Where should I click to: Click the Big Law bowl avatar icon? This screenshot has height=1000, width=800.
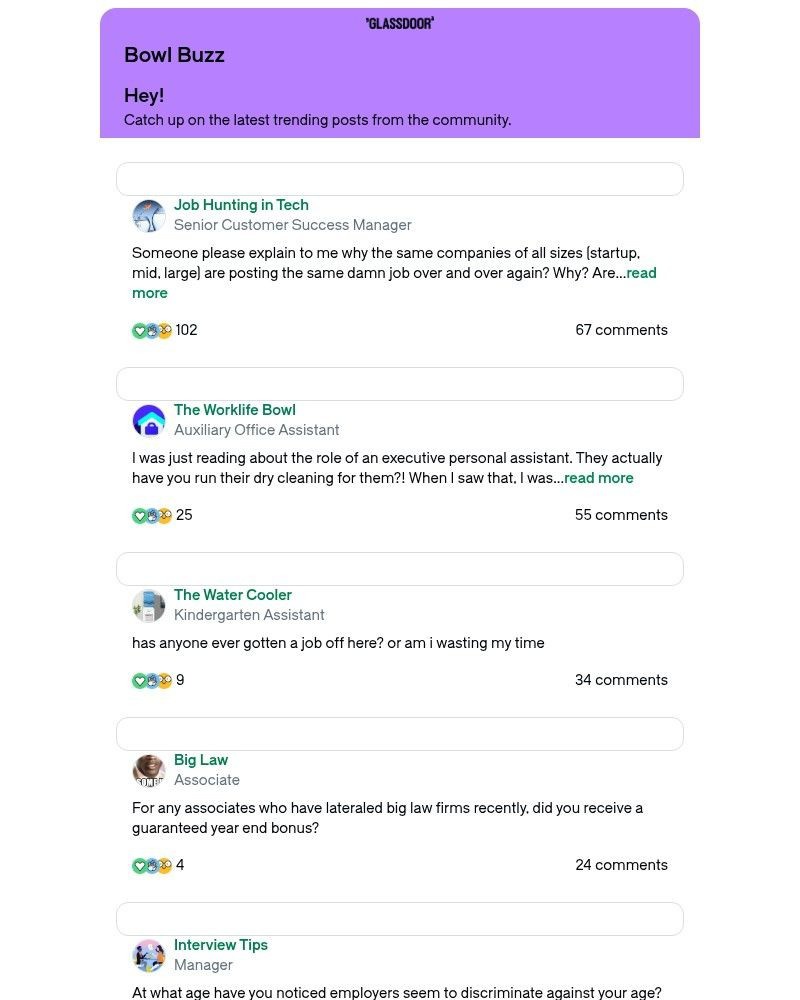click(149, 770)
